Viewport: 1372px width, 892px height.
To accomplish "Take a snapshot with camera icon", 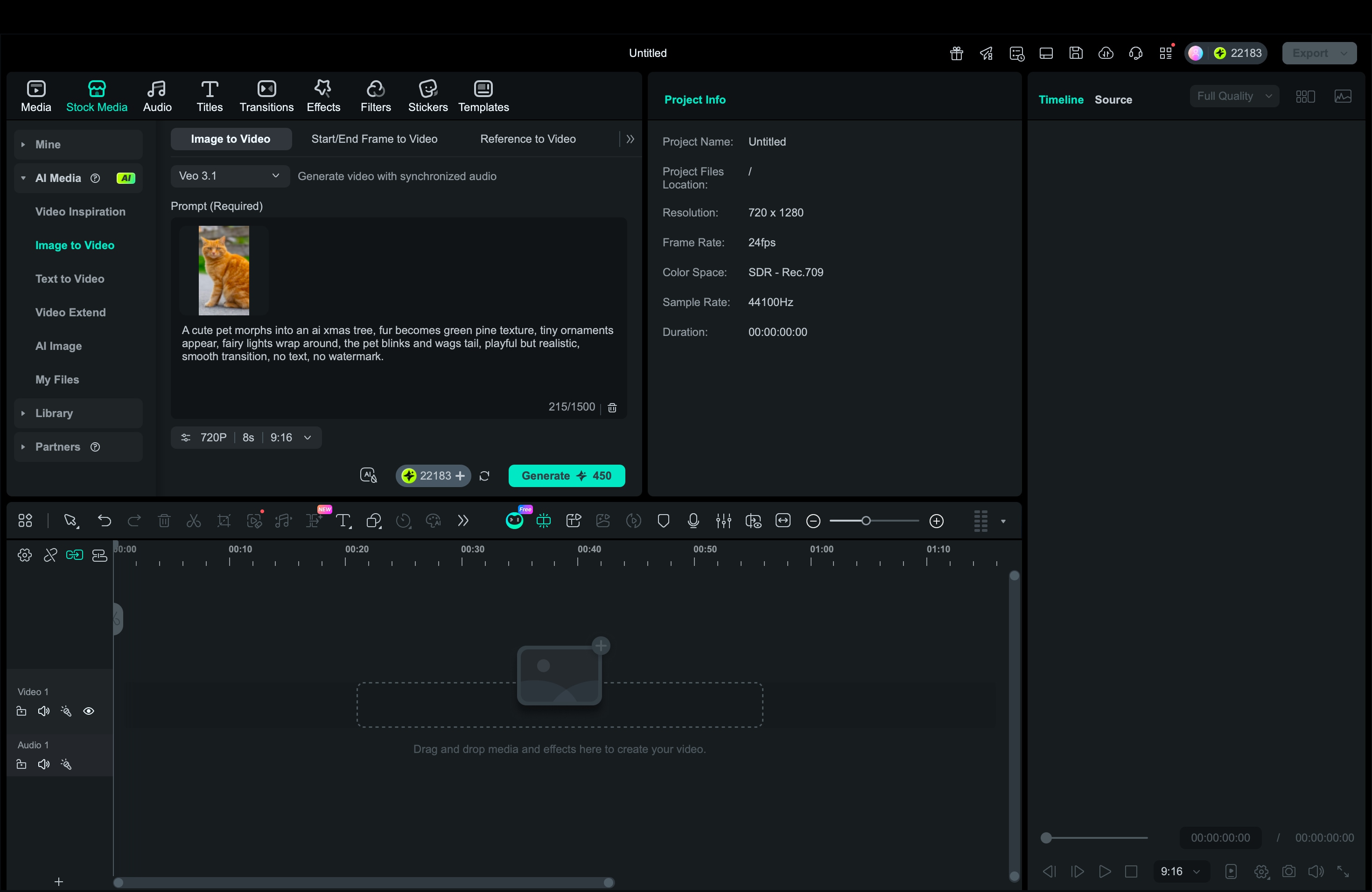I will click(x=1288, y=871).
